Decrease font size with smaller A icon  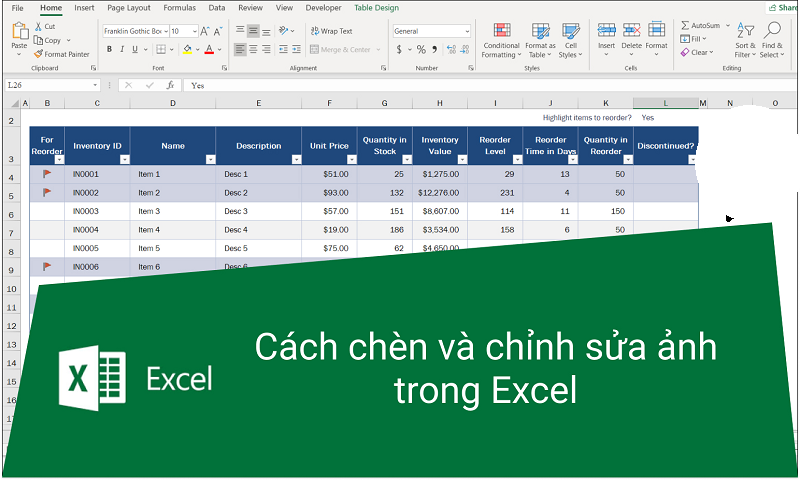218,32
